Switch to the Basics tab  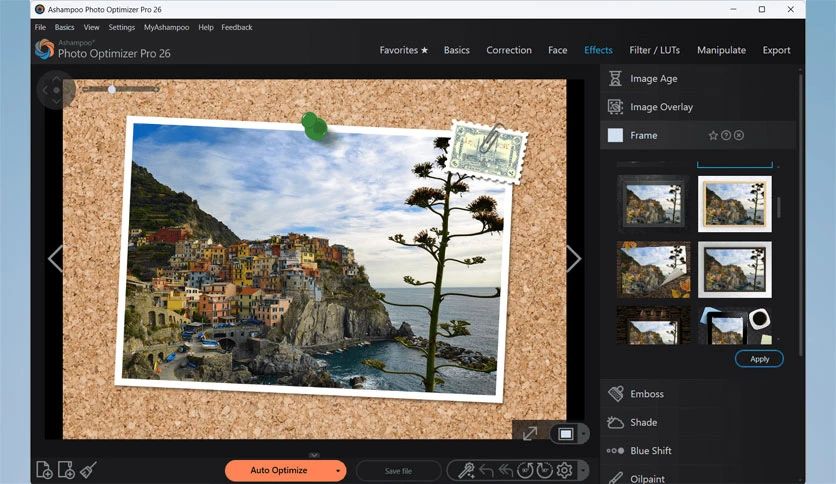456,50
